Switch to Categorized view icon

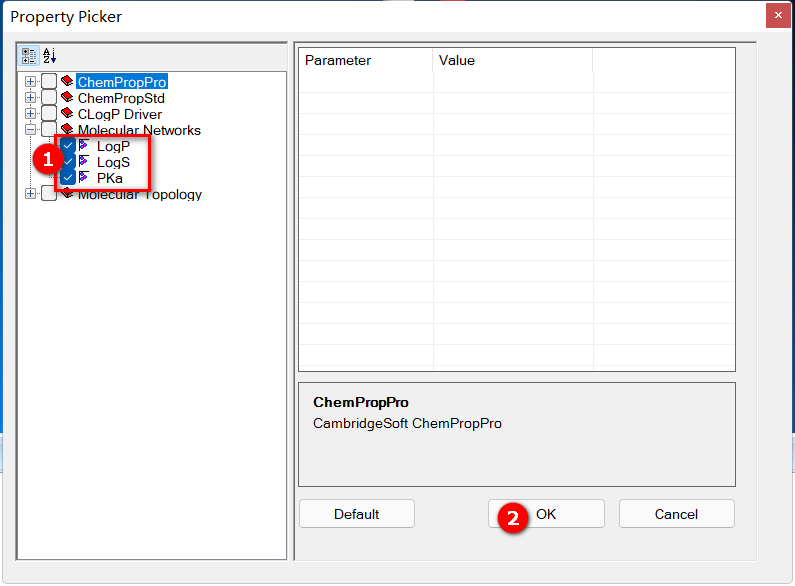point(29,56)
